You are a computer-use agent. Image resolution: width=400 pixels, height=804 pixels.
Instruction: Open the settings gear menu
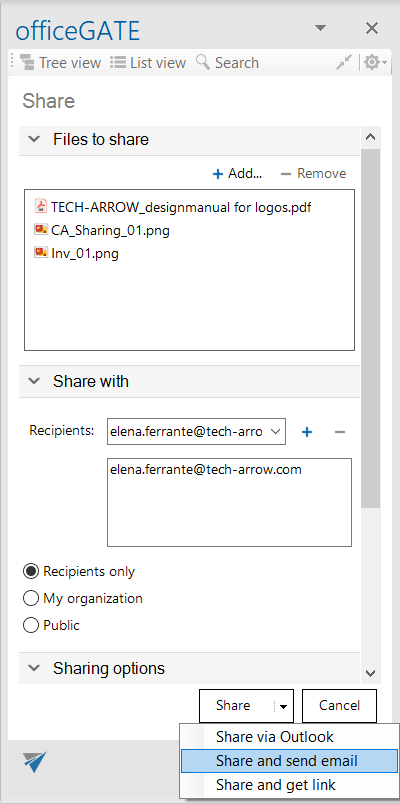pos(375,63)
